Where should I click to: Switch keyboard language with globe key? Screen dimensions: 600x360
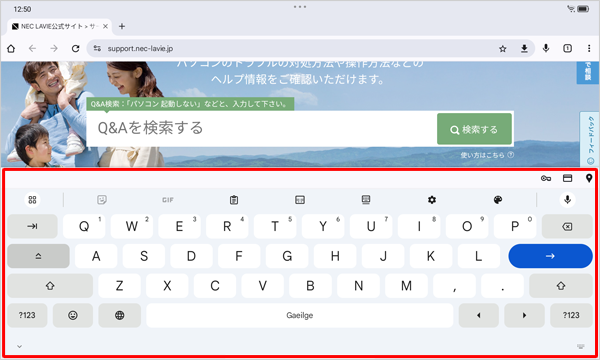tap(120, 315)
